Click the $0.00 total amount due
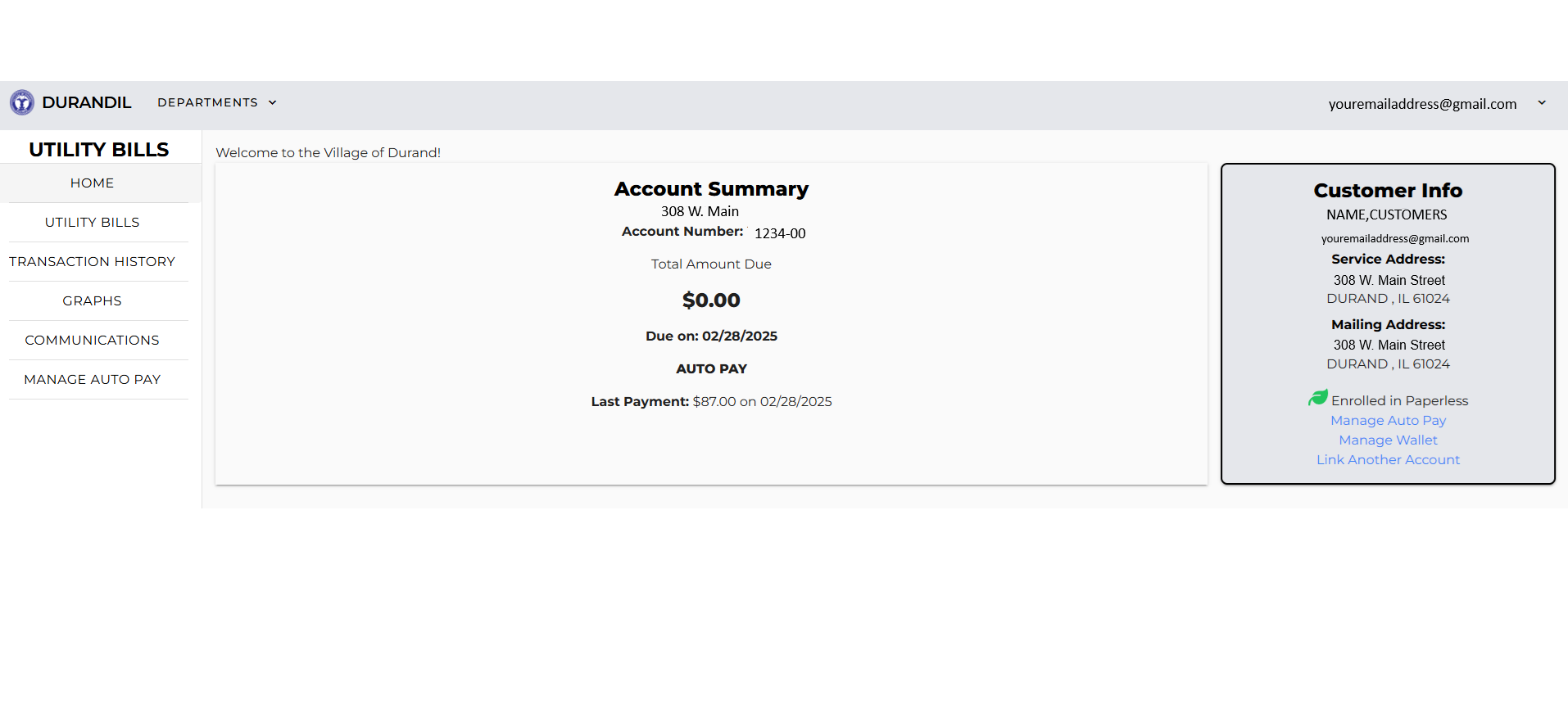 pyautogui.click(x=711, y=300)
